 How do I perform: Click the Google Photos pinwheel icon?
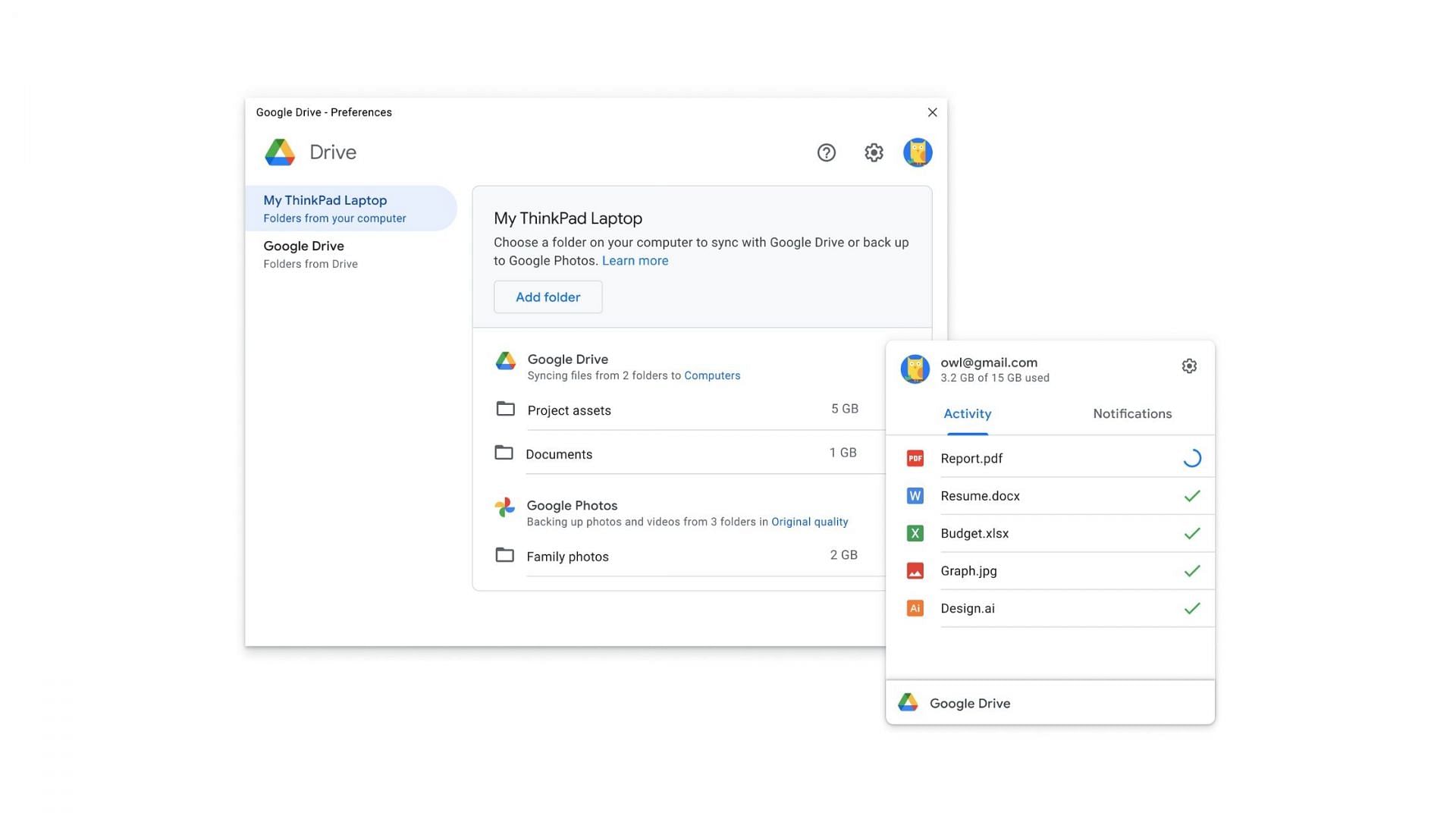point(504,507)
